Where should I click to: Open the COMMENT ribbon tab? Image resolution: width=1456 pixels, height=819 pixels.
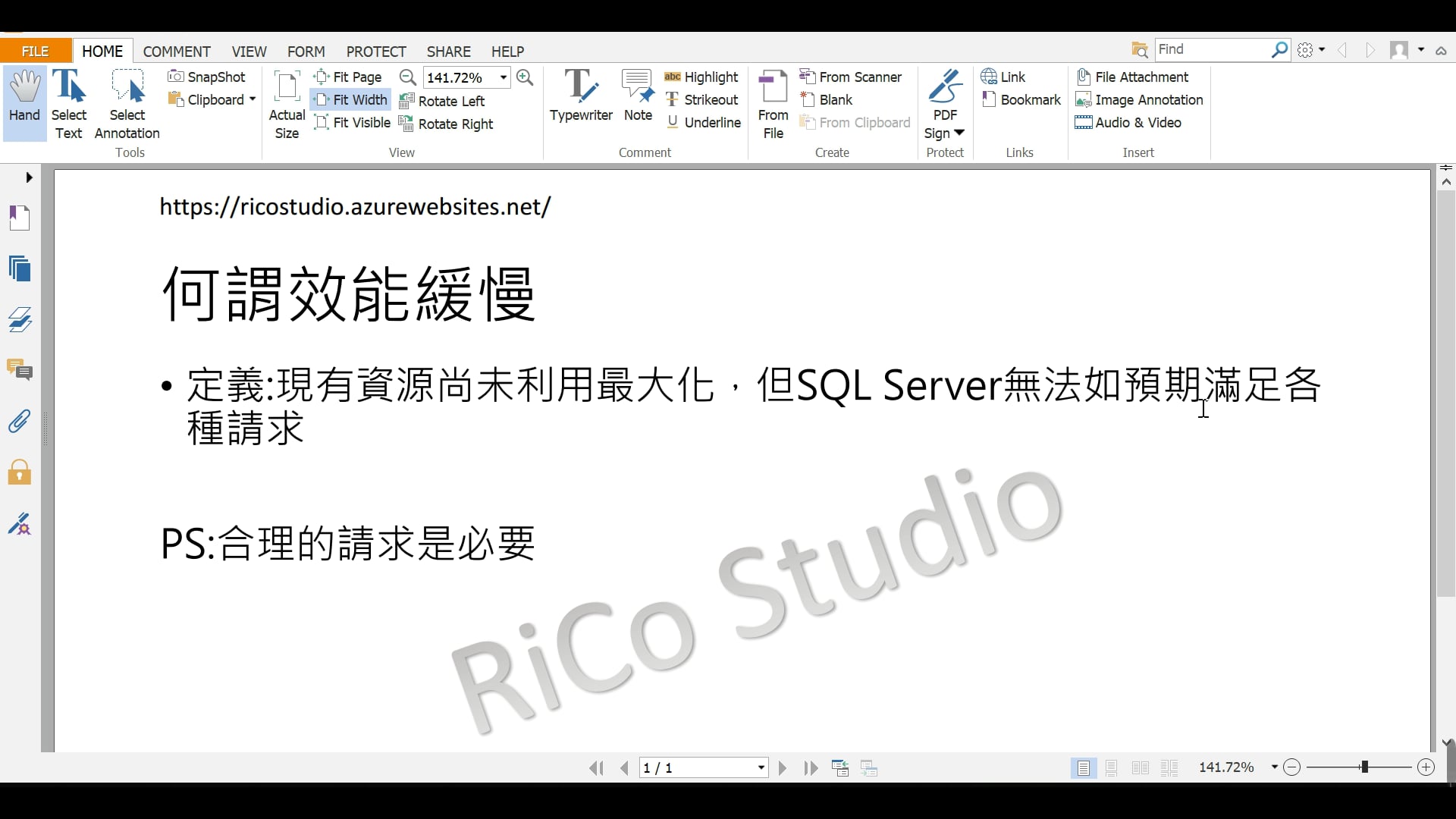click(177, 52)
